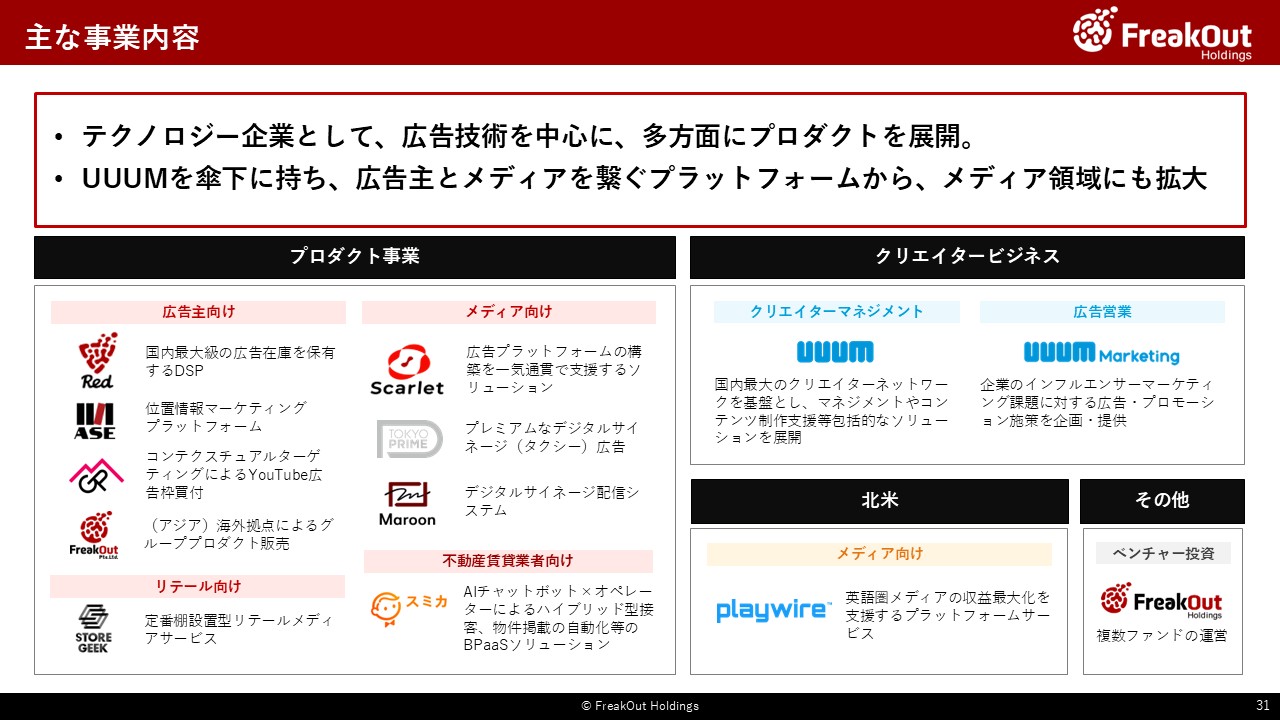Click the FreakOut Holdings logo in header
Screen dimensions: 1280x720
point(1163,33)
